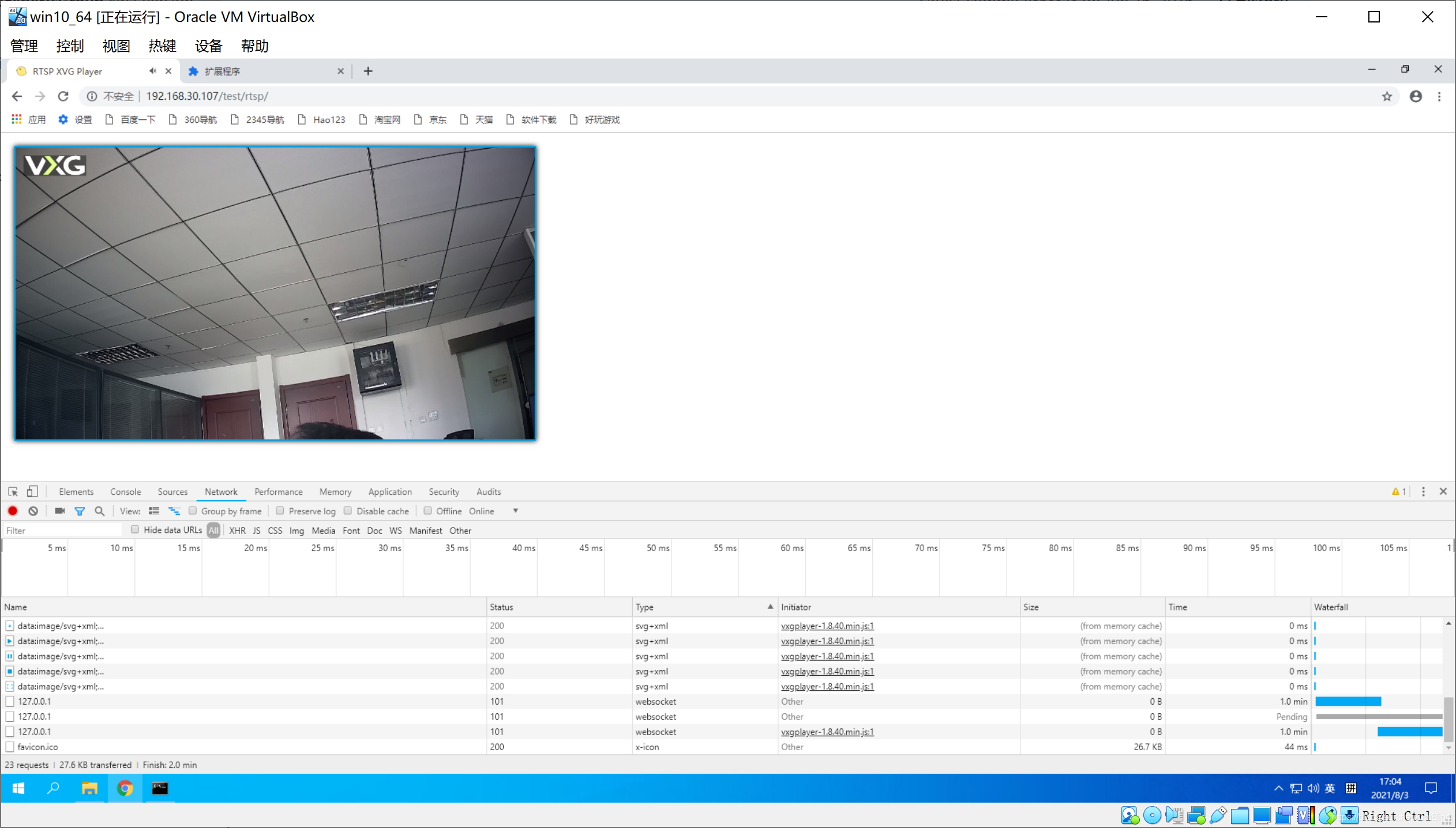This screenshot has width=1456, height=828.
Task: Open search with the magnifier icon in DevTools
Action: (x=99, y=511)
